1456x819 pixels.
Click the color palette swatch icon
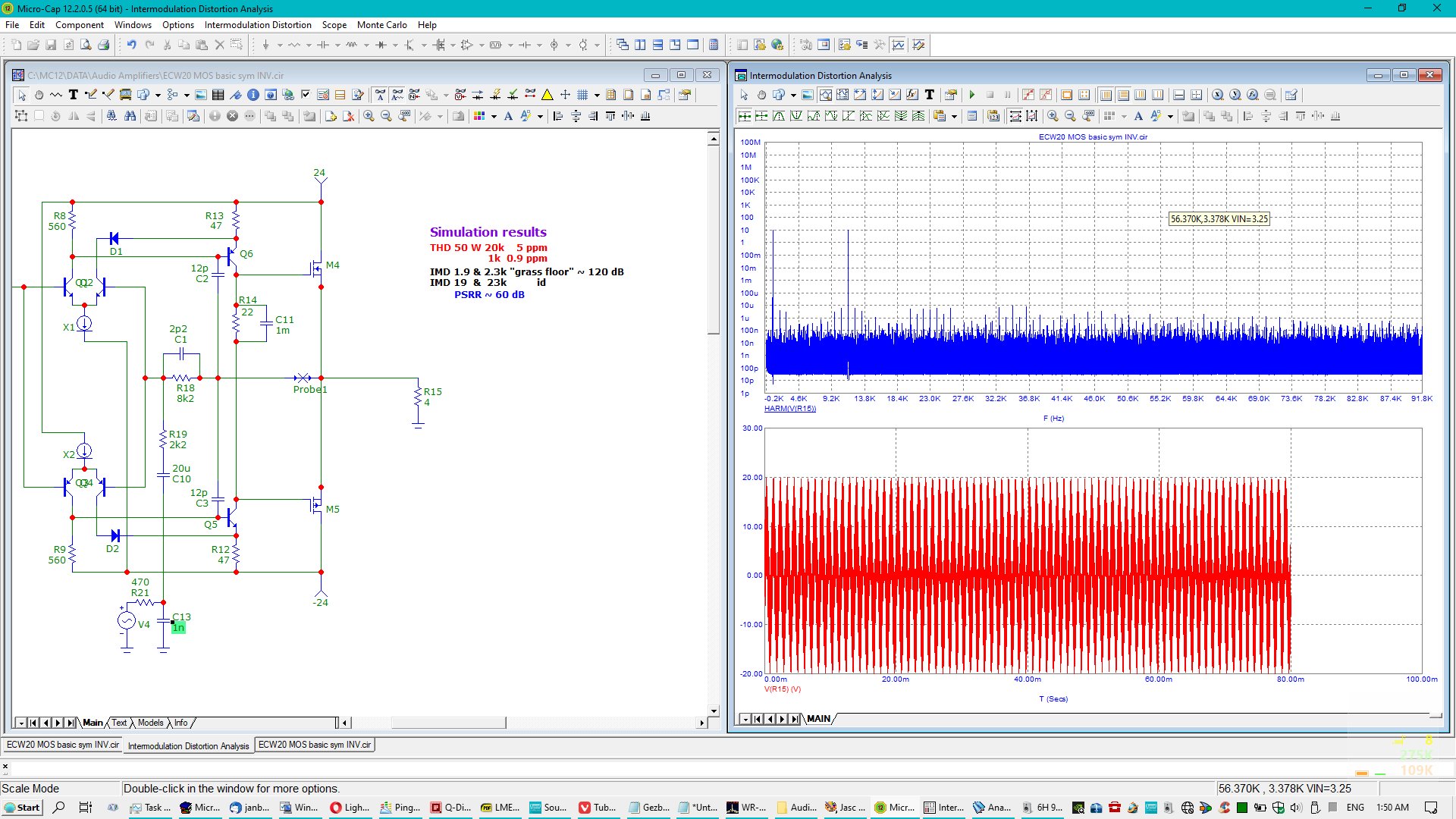(479, 116)
